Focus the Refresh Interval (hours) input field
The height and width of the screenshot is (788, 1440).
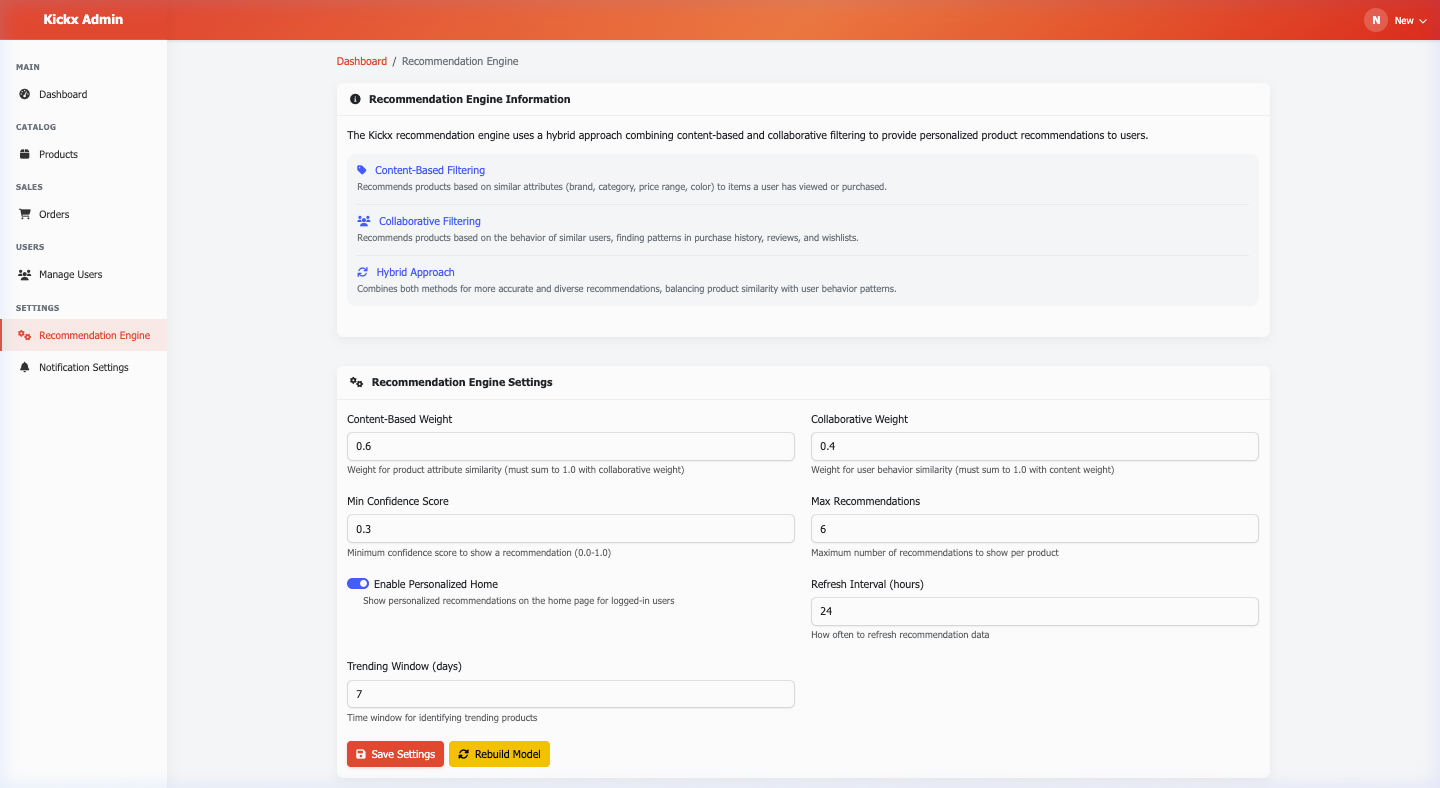1035,611
